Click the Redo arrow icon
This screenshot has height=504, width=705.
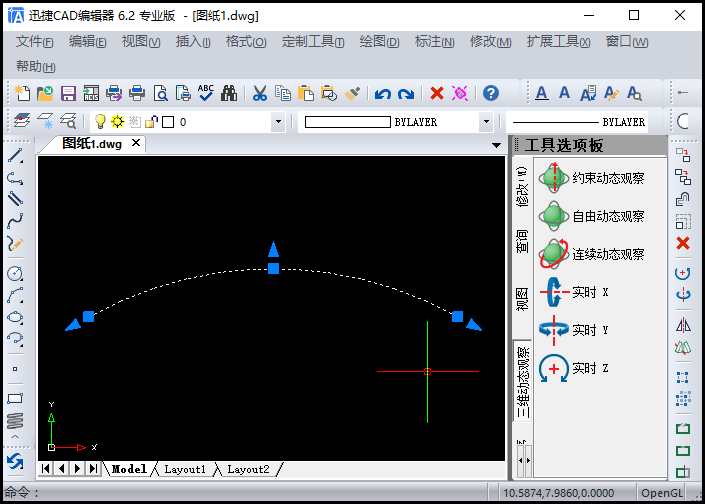coord(406,94)
